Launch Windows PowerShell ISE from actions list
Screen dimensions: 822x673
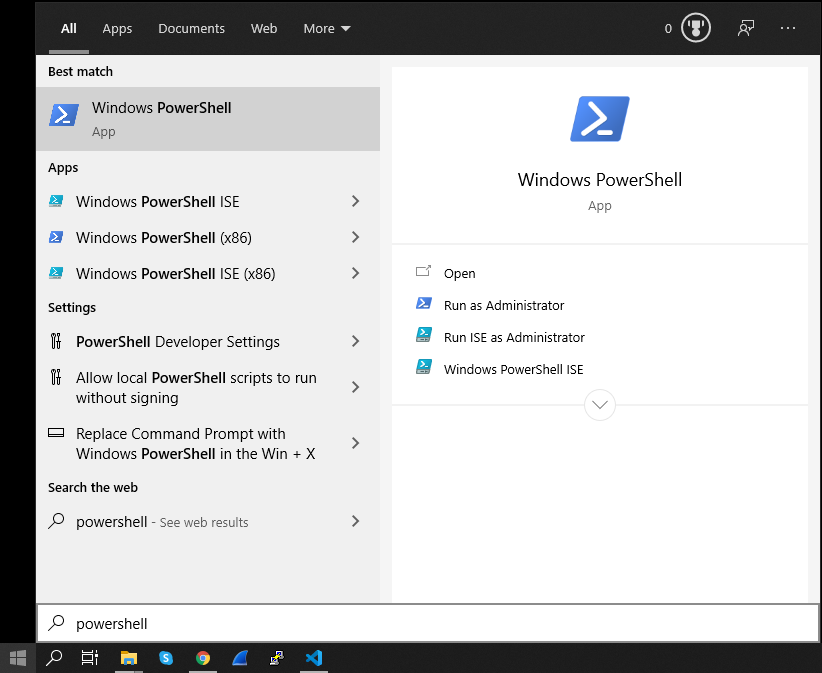point(513,370)
